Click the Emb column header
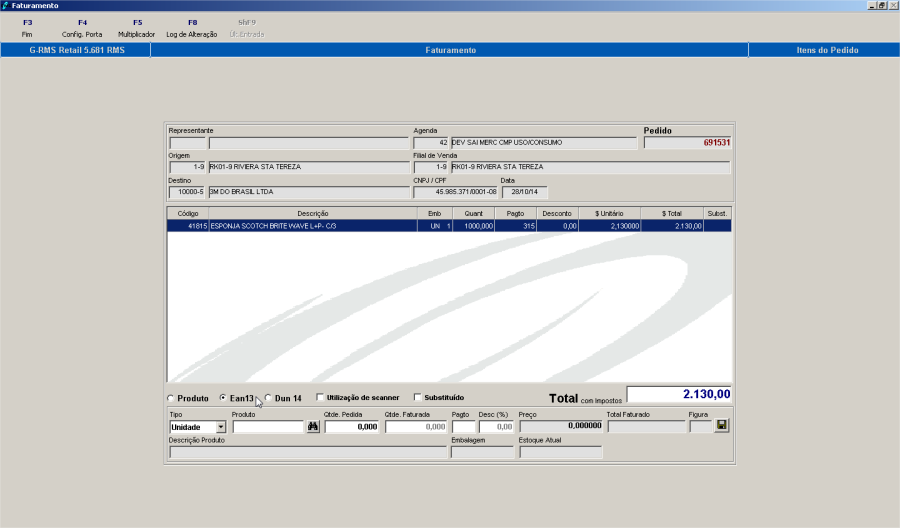 click(x=435, y=213)
